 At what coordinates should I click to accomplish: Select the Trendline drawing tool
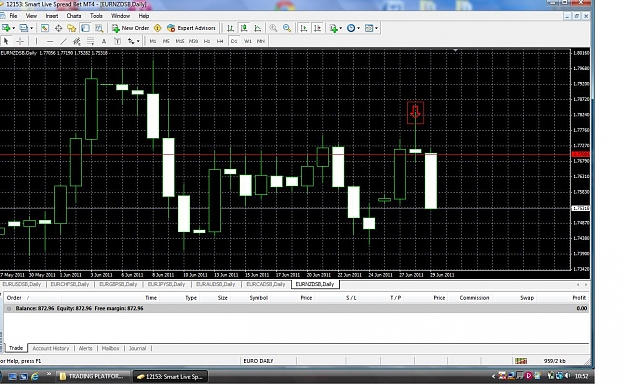click(x=63, y=41)
